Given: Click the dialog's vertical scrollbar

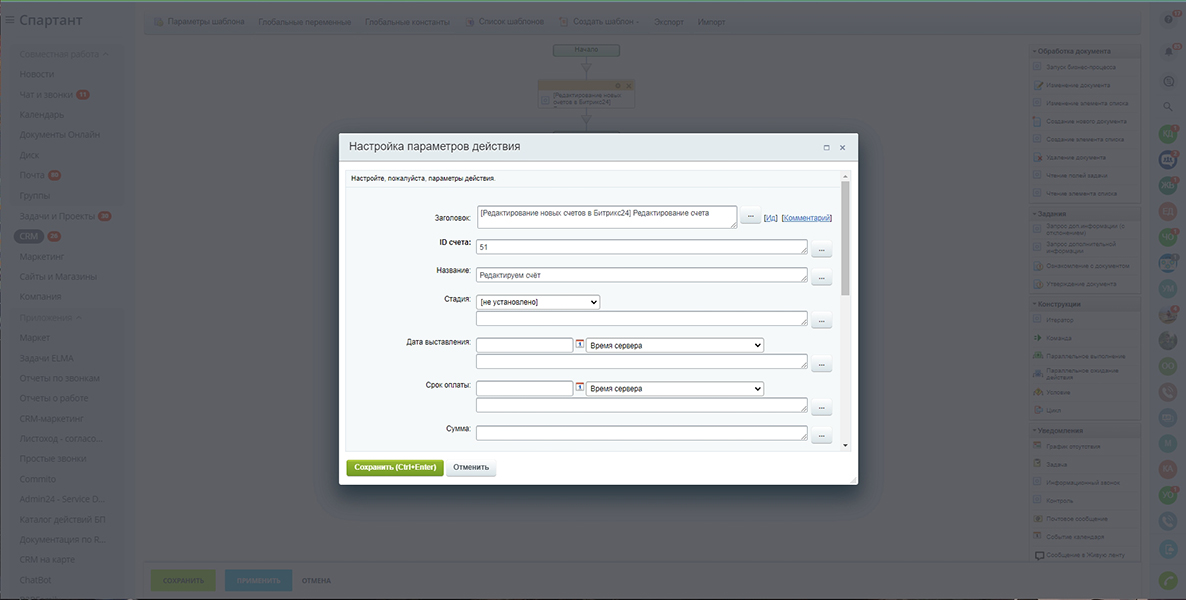Looking at the screenshot, I should [x=845, y=240].
